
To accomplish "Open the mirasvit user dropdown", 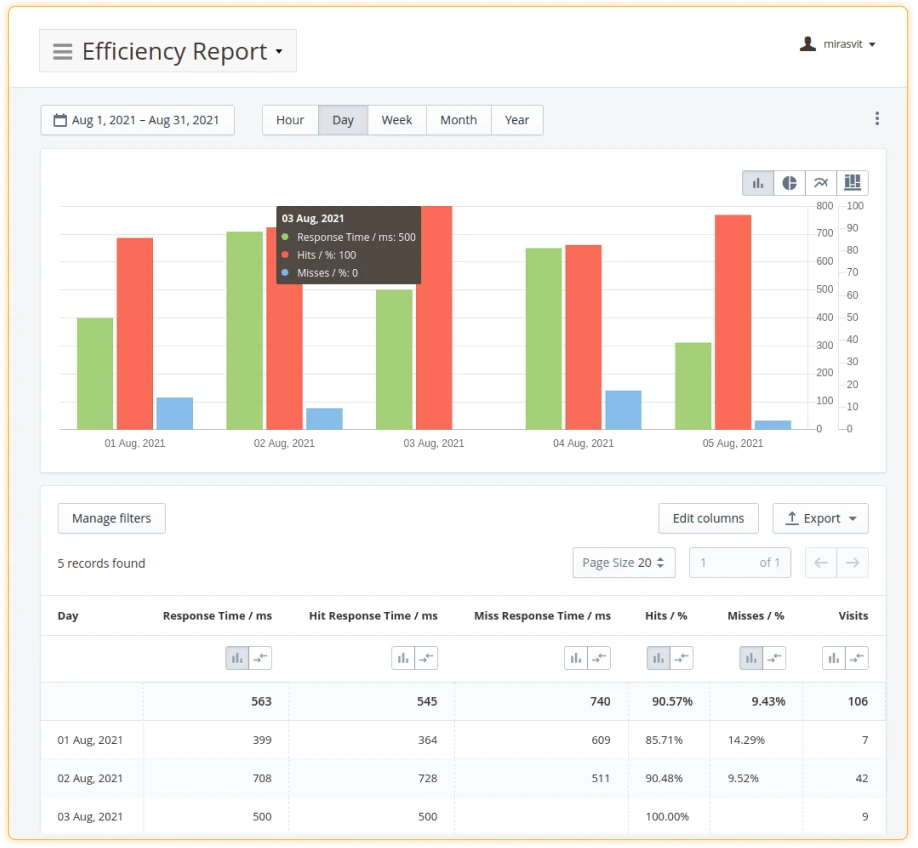I will click(838, 45).
